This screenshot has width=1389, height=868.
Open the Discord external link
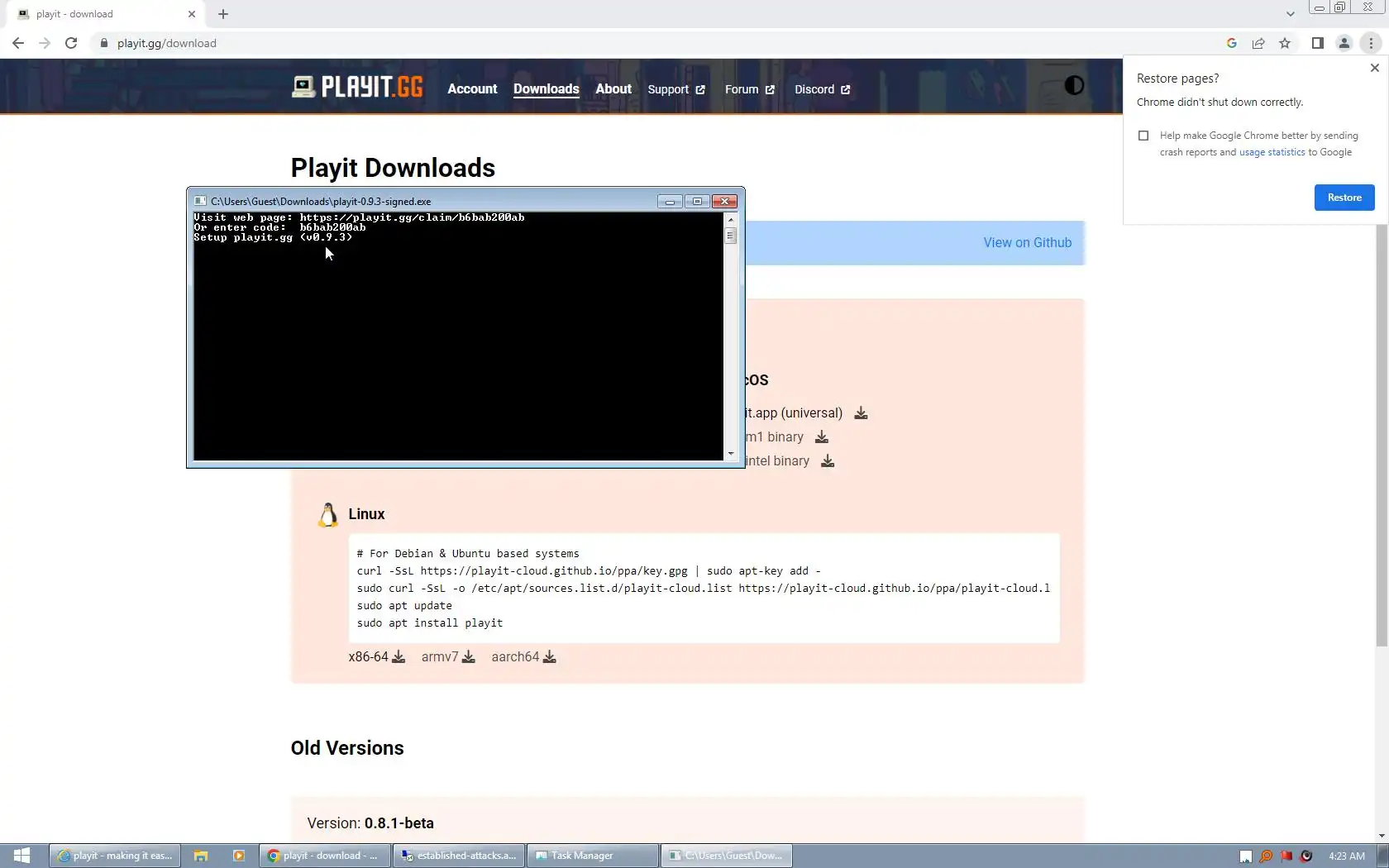coord(822,89)
